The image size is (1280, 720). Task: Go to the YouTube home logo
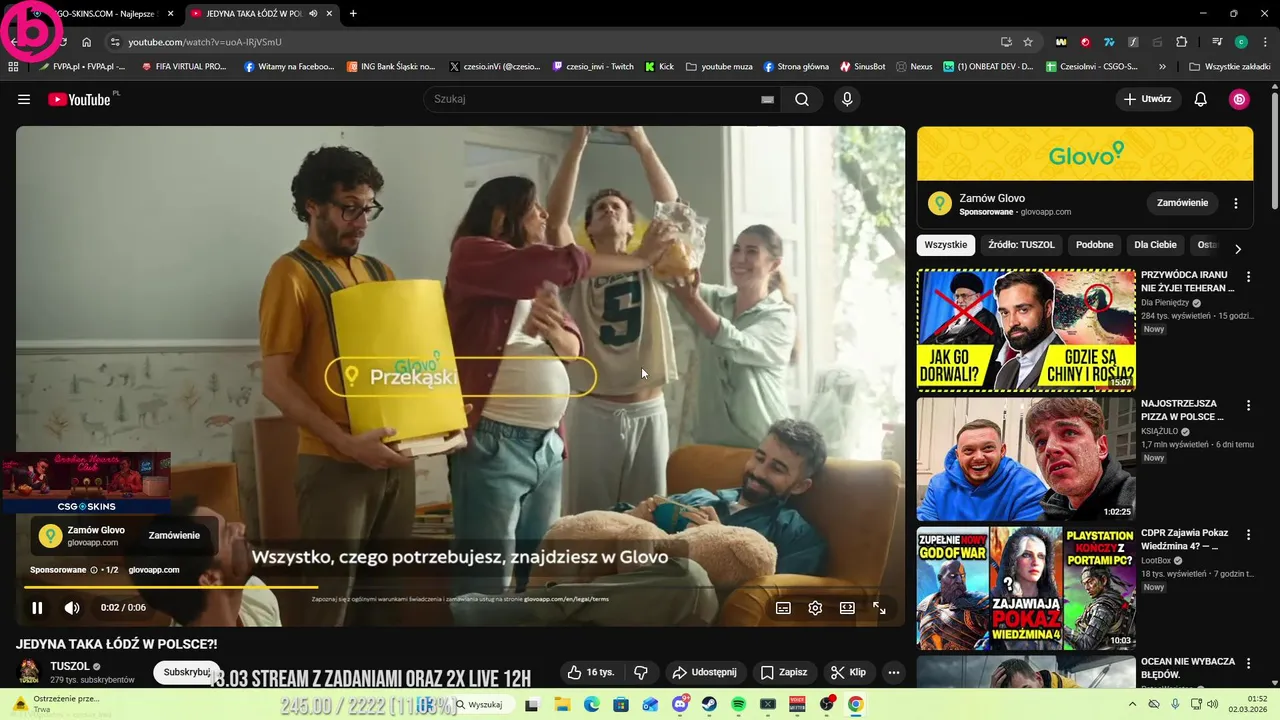(x=80, y=99)
